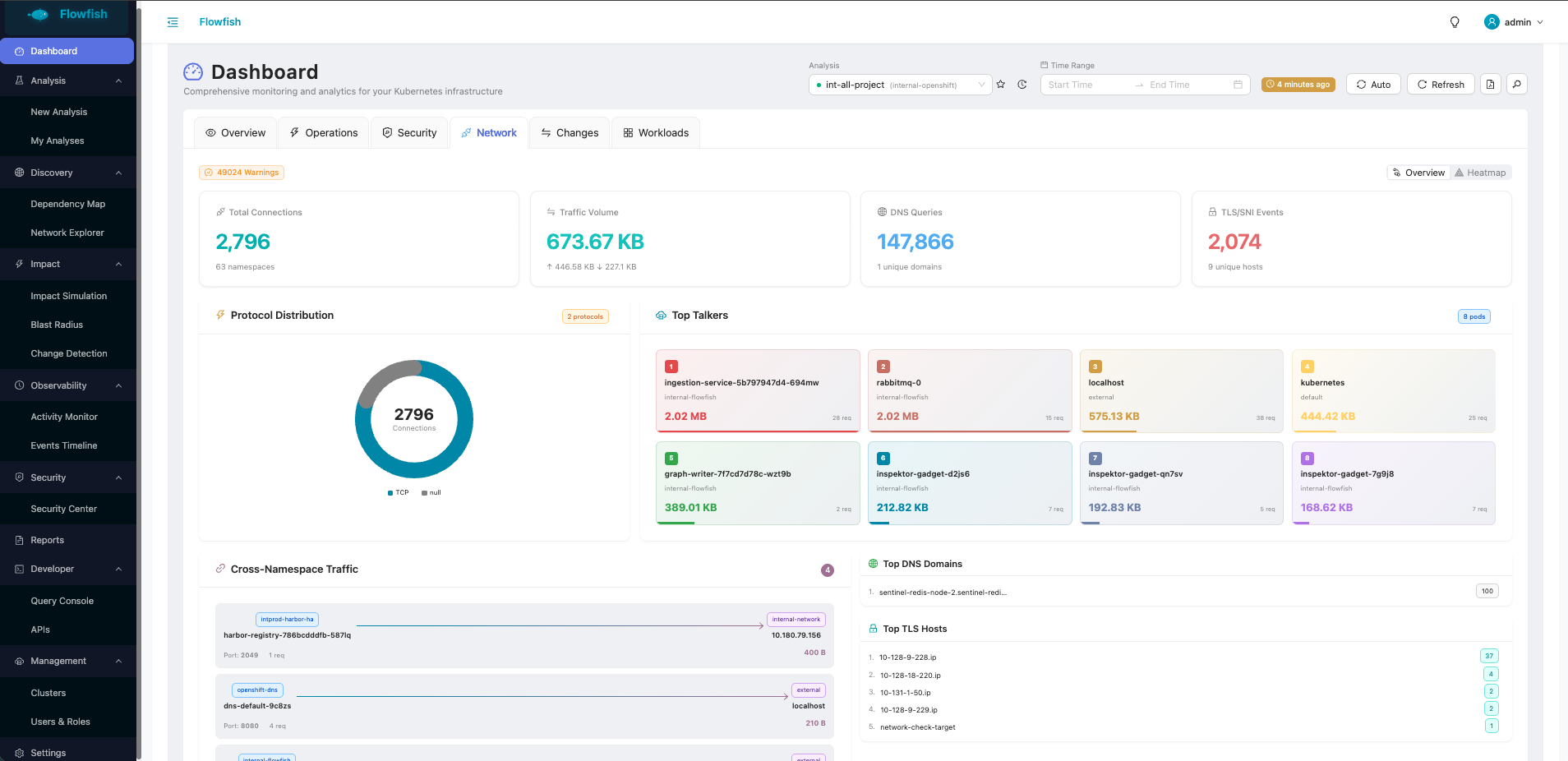
Task: Click the Settings gear icon in sidebar
Action: (20, 753)
